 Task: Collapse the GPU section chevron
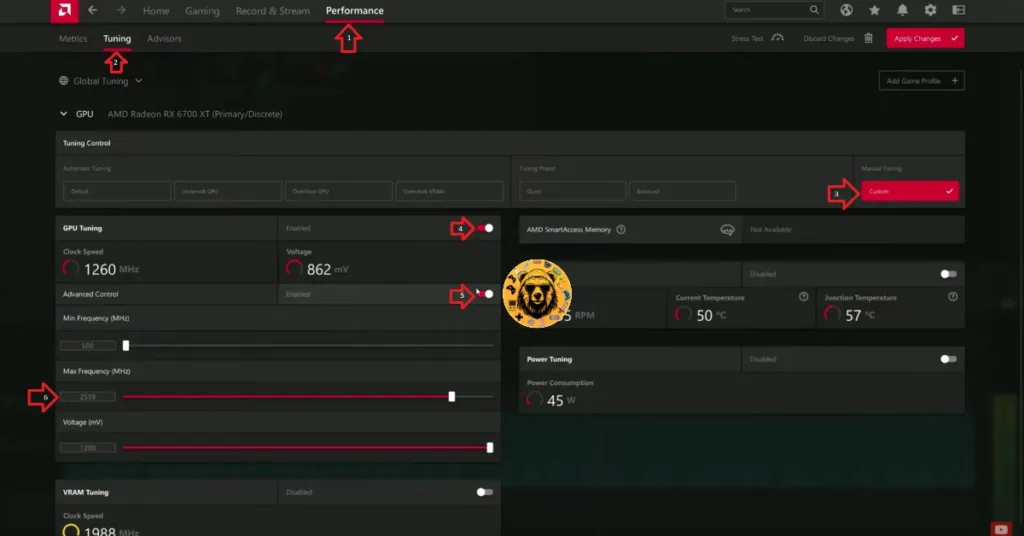(63, 114)
